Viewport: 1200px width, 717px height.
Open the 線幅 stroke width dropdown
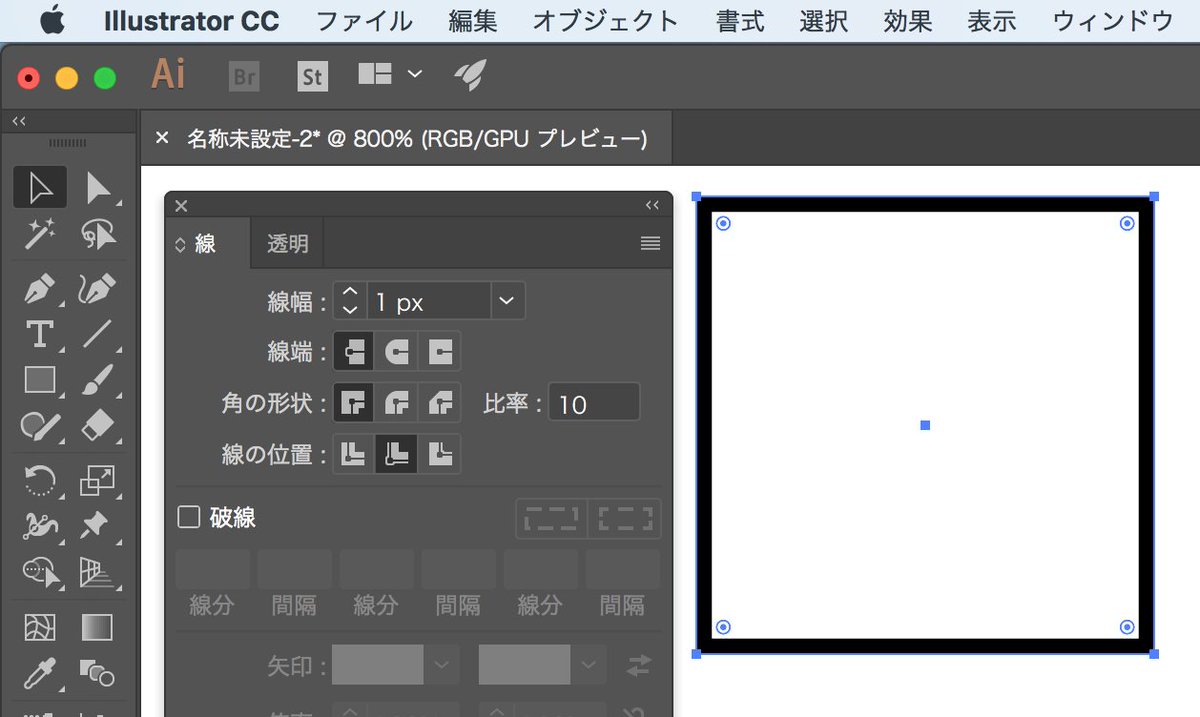pos(506,300)
